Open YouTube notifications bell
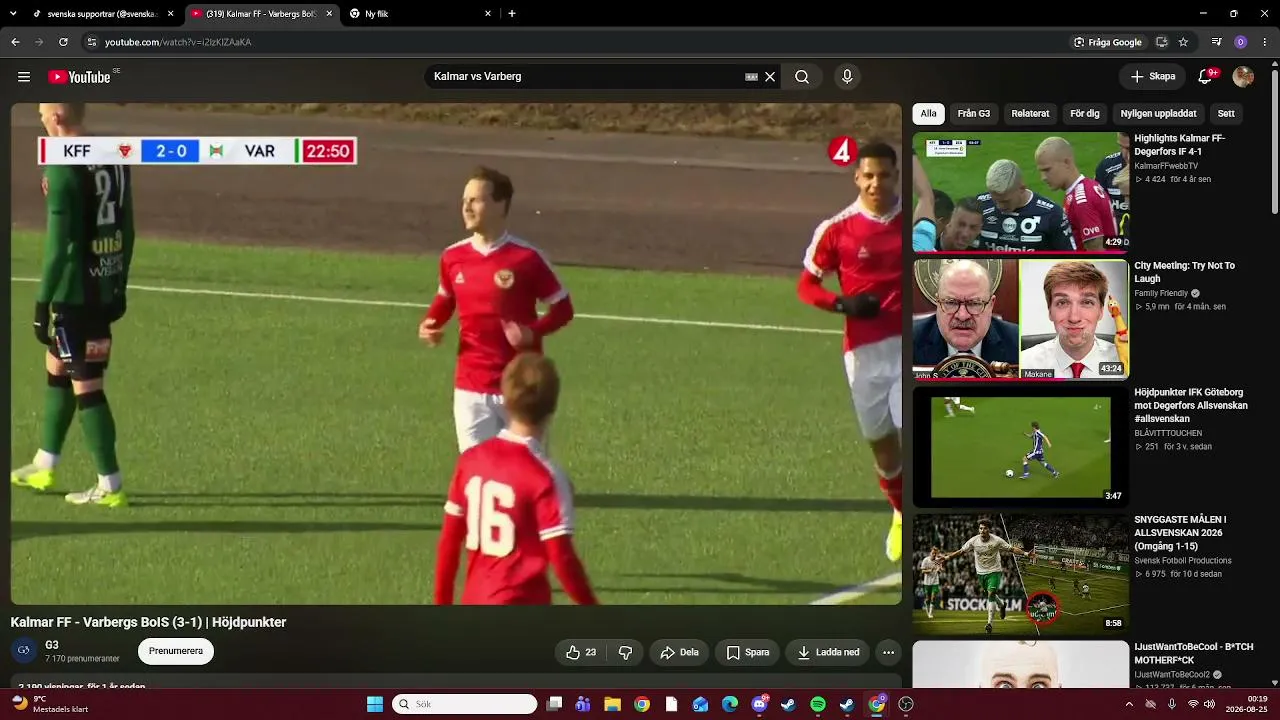This screenshot has width=1280, height=720. pos(1205,77)
